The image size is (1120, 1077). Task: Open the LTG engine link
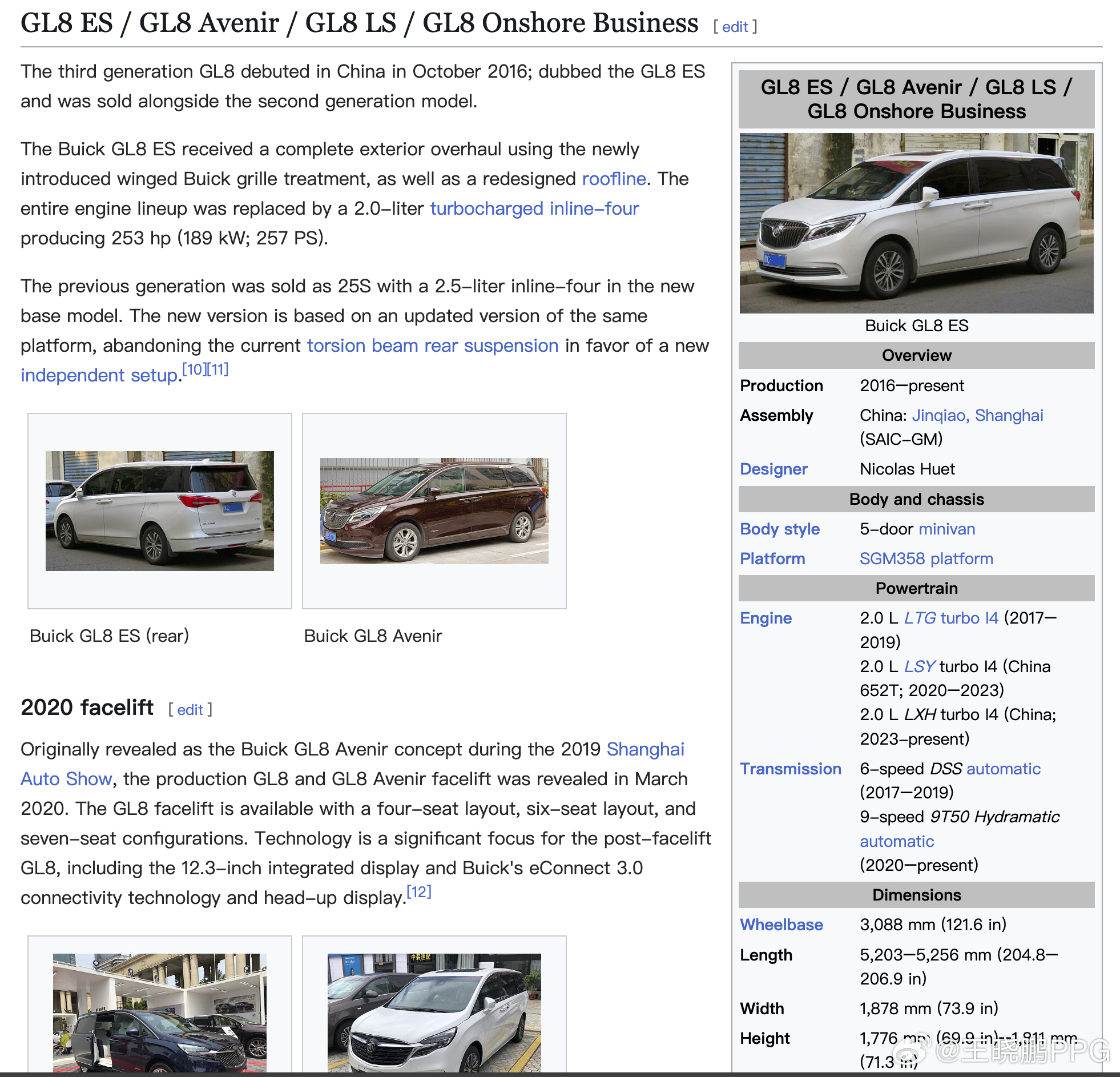pyautogui.click(x=920, y=618)
